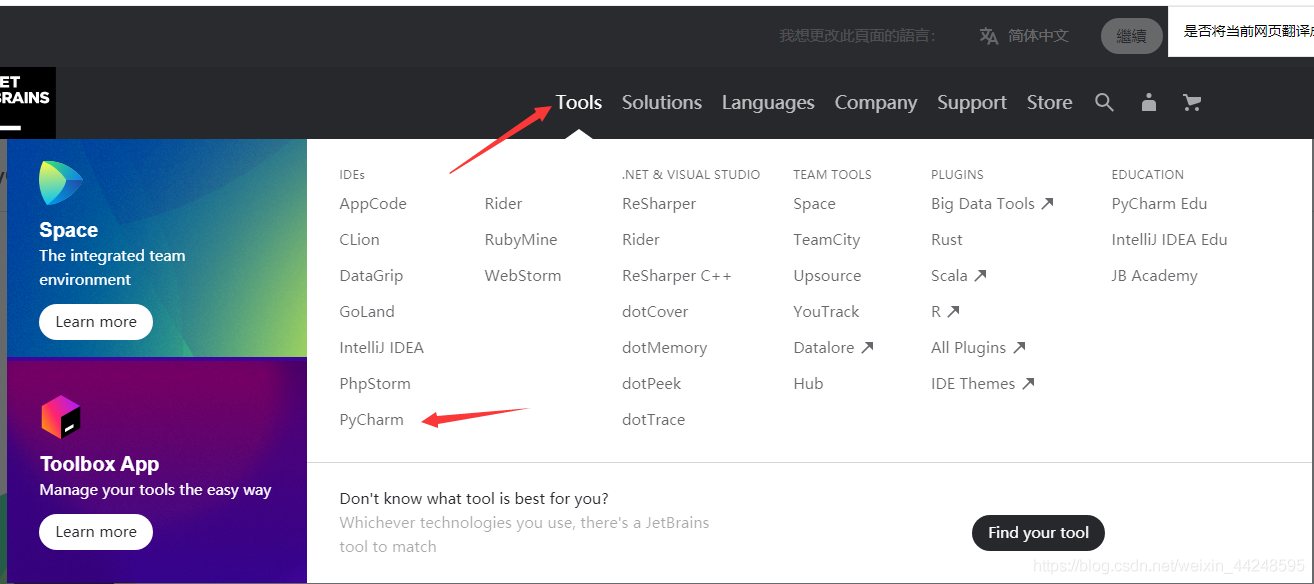Open the Company menu
The image size is (1314, 584).
click(x=876, y=103)
